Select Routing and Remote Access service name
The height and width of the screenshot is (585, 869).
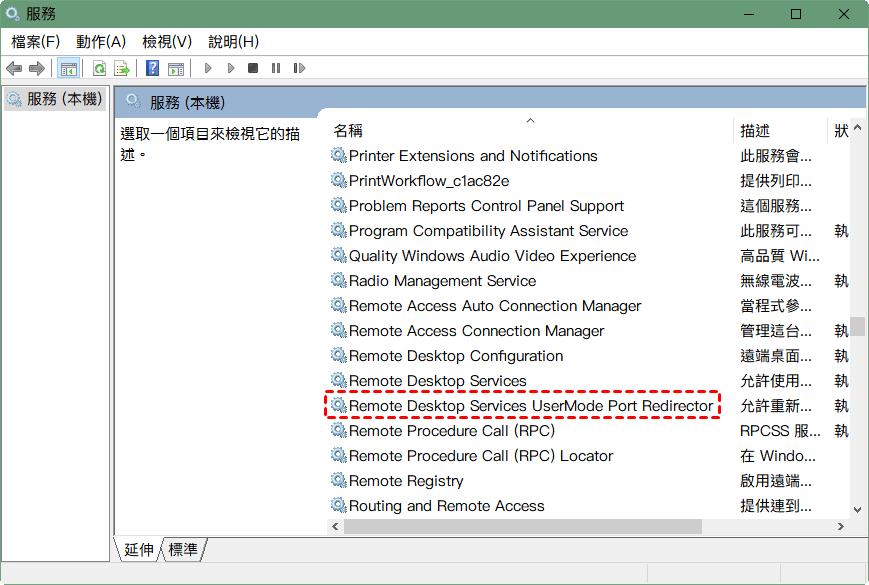pos(446,506)
